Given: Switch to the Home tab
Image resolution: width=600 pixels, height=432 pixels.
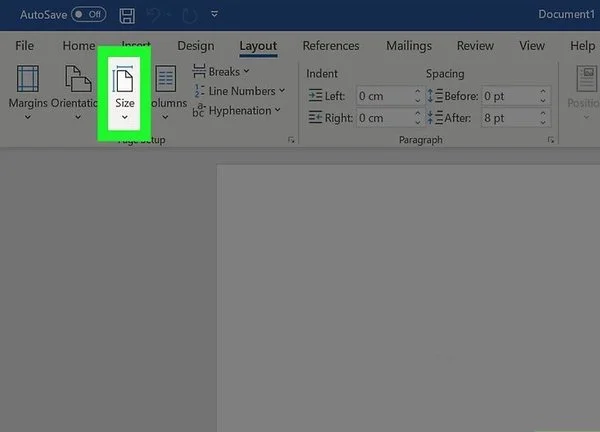Looking at the screenshot, I should [x=79, y=46].
